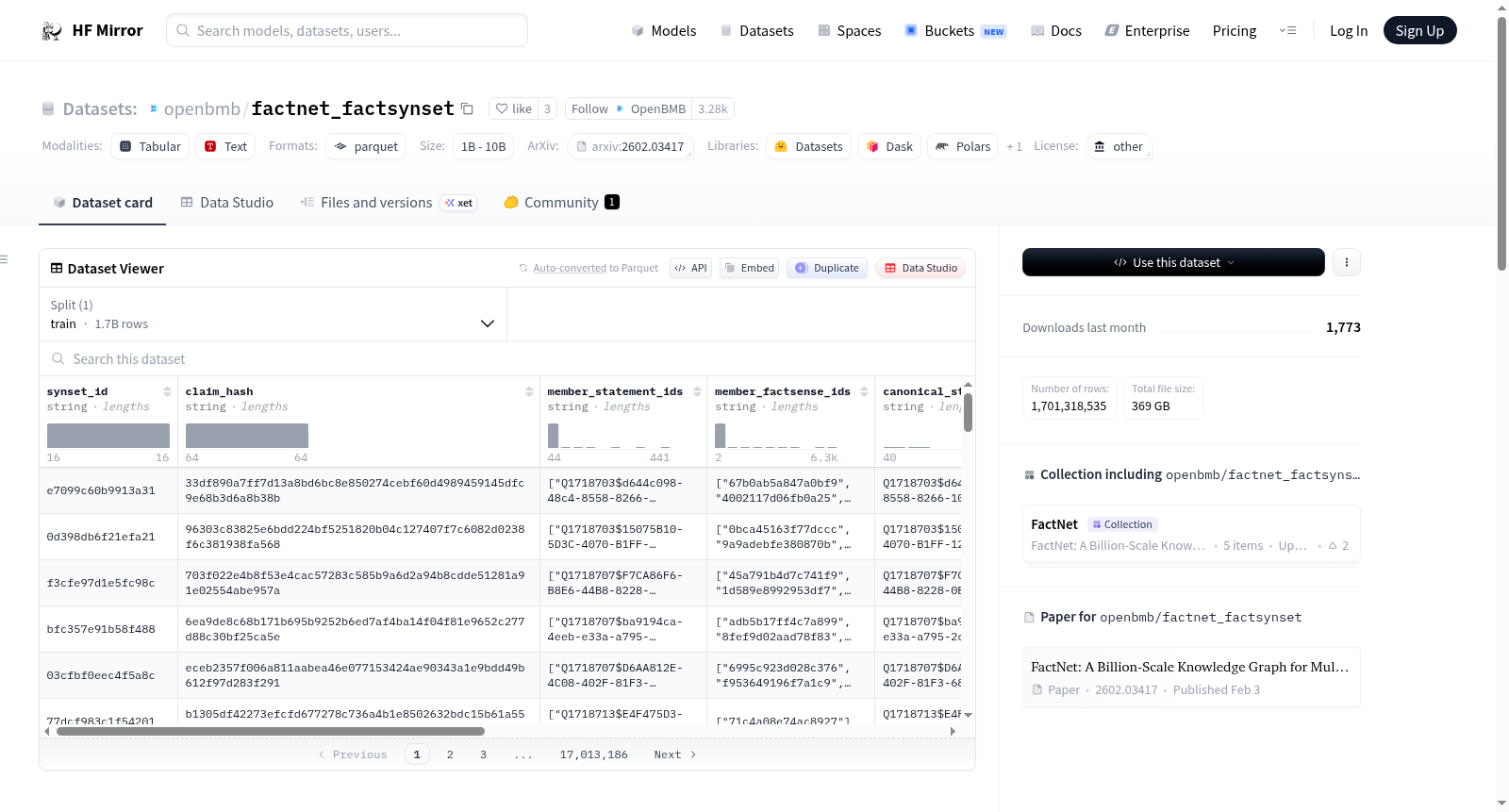Like the factnet_factsynset dataset

click(x=514, y=108)
